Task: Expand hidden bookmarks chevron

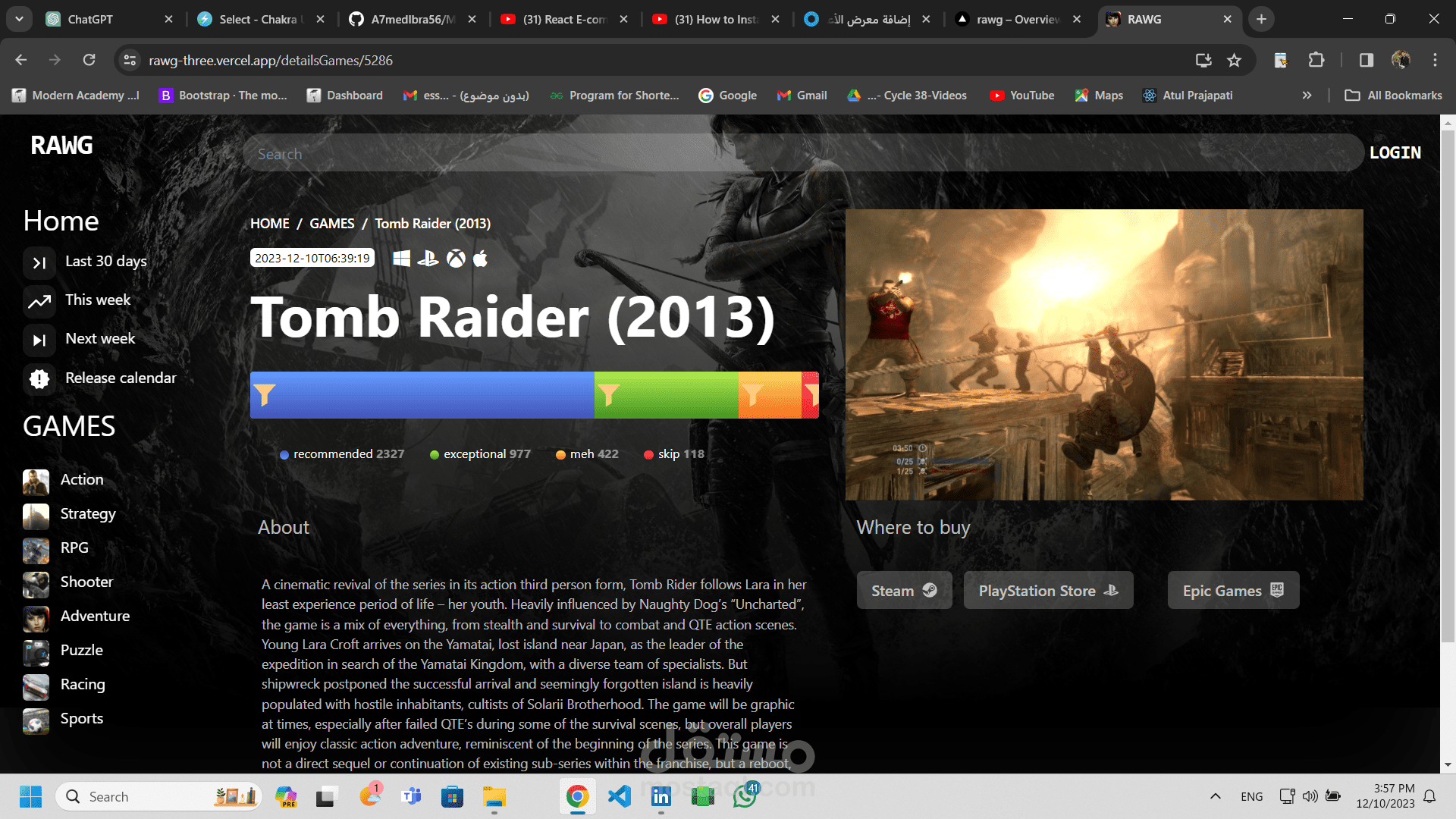Action: point(1307,96)
